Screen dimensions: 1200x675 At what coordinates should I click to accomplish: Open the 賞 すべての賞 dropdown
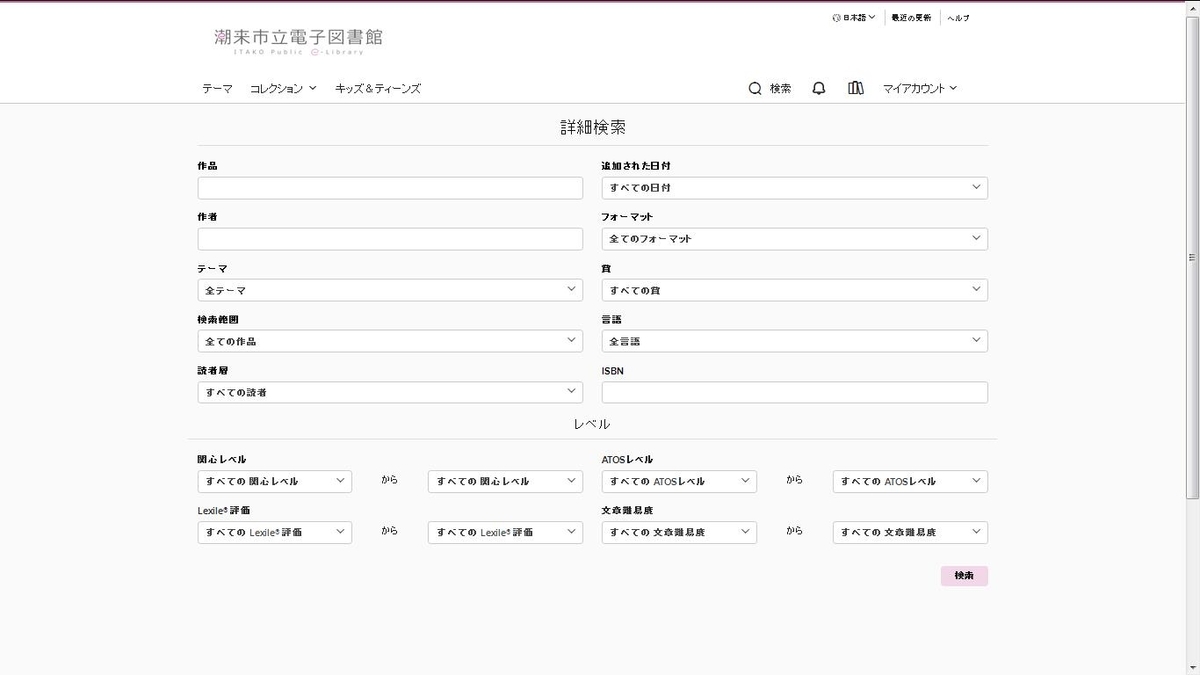[x=795, y=290]
